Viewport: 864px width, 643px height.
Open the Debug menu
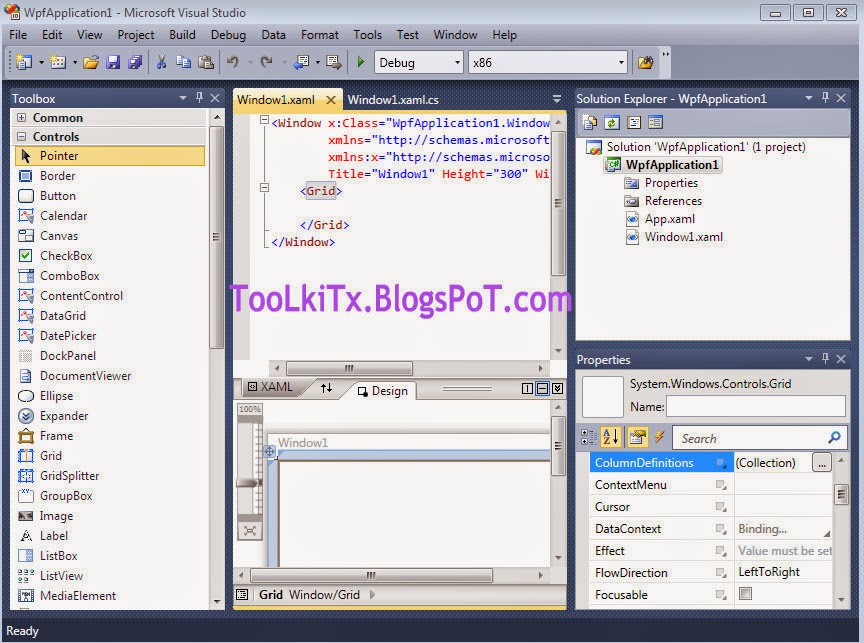pyautogui.click(x=228, y=35)
